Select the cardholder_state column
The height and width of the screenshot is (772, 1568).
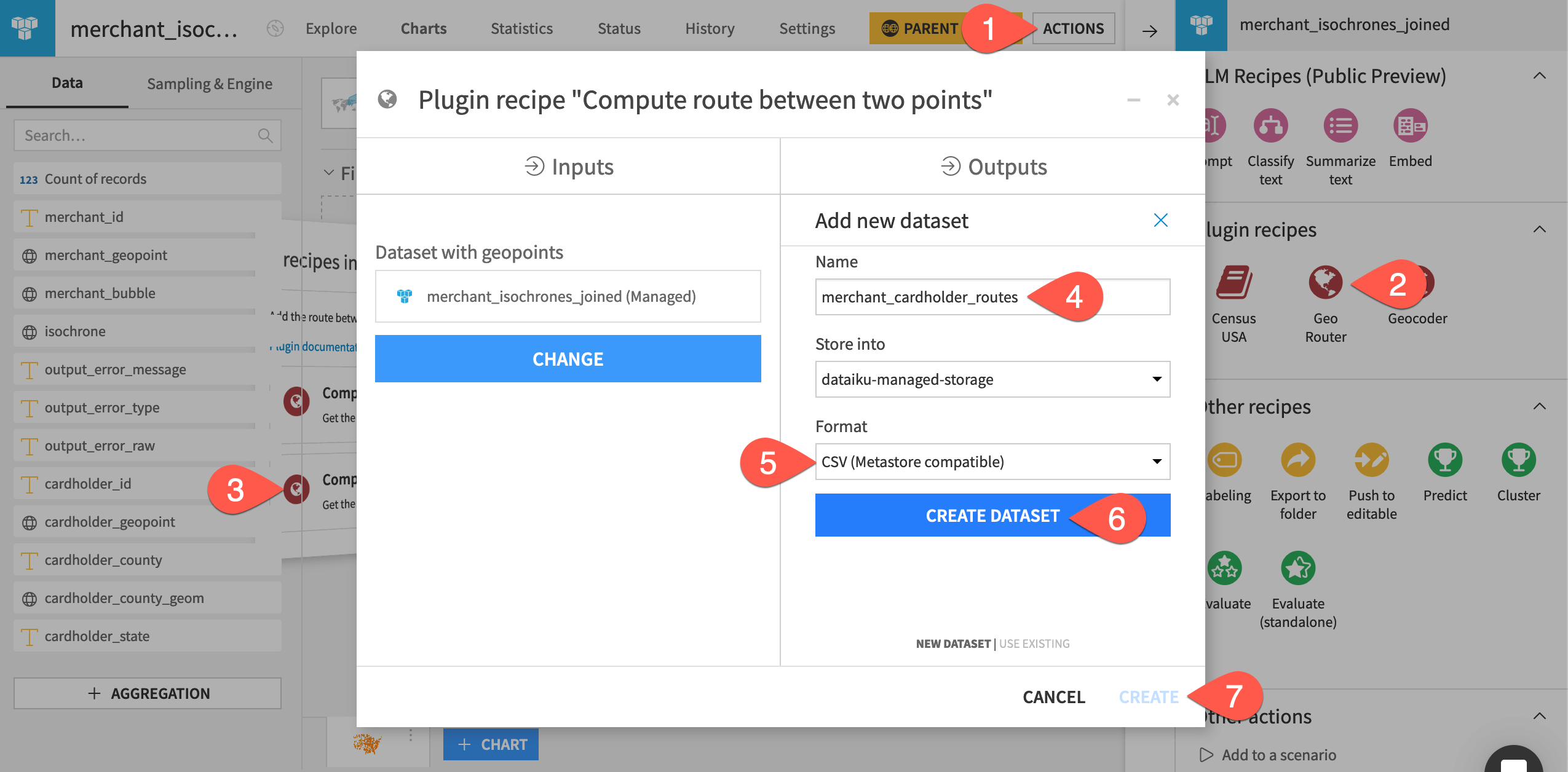point(148,636)
